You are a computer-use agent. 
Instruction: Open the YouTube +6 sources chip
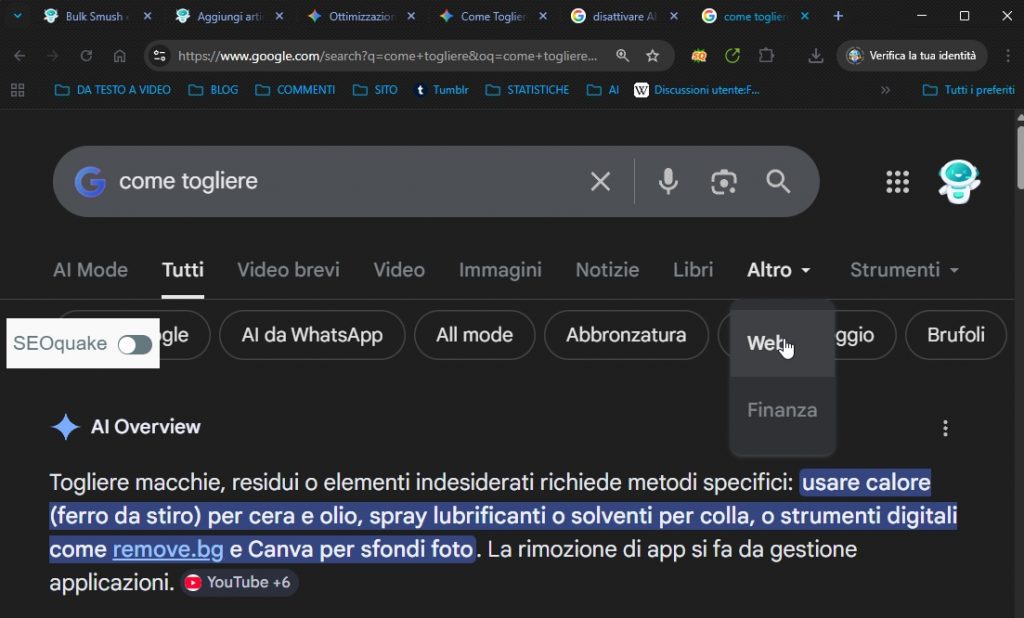pyautogui.click(x=239, y=583)
